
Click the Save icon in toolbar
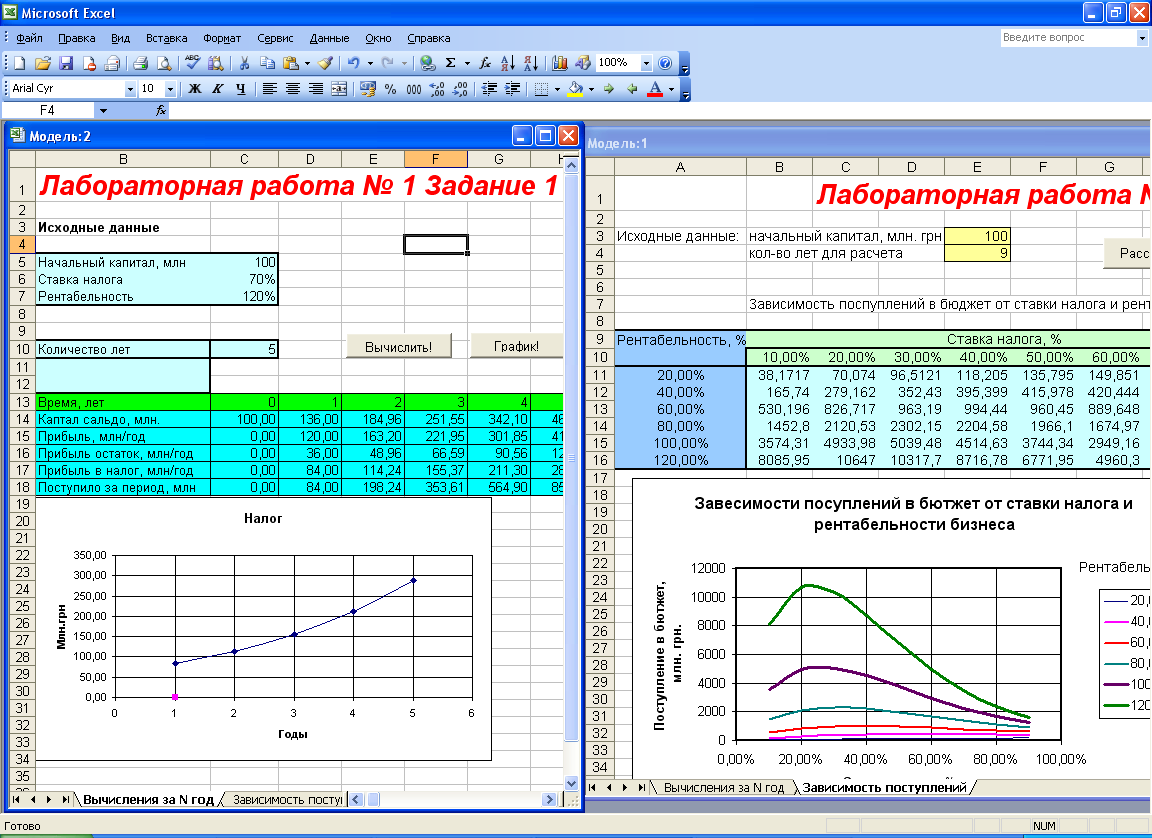(x=66, y=63)
